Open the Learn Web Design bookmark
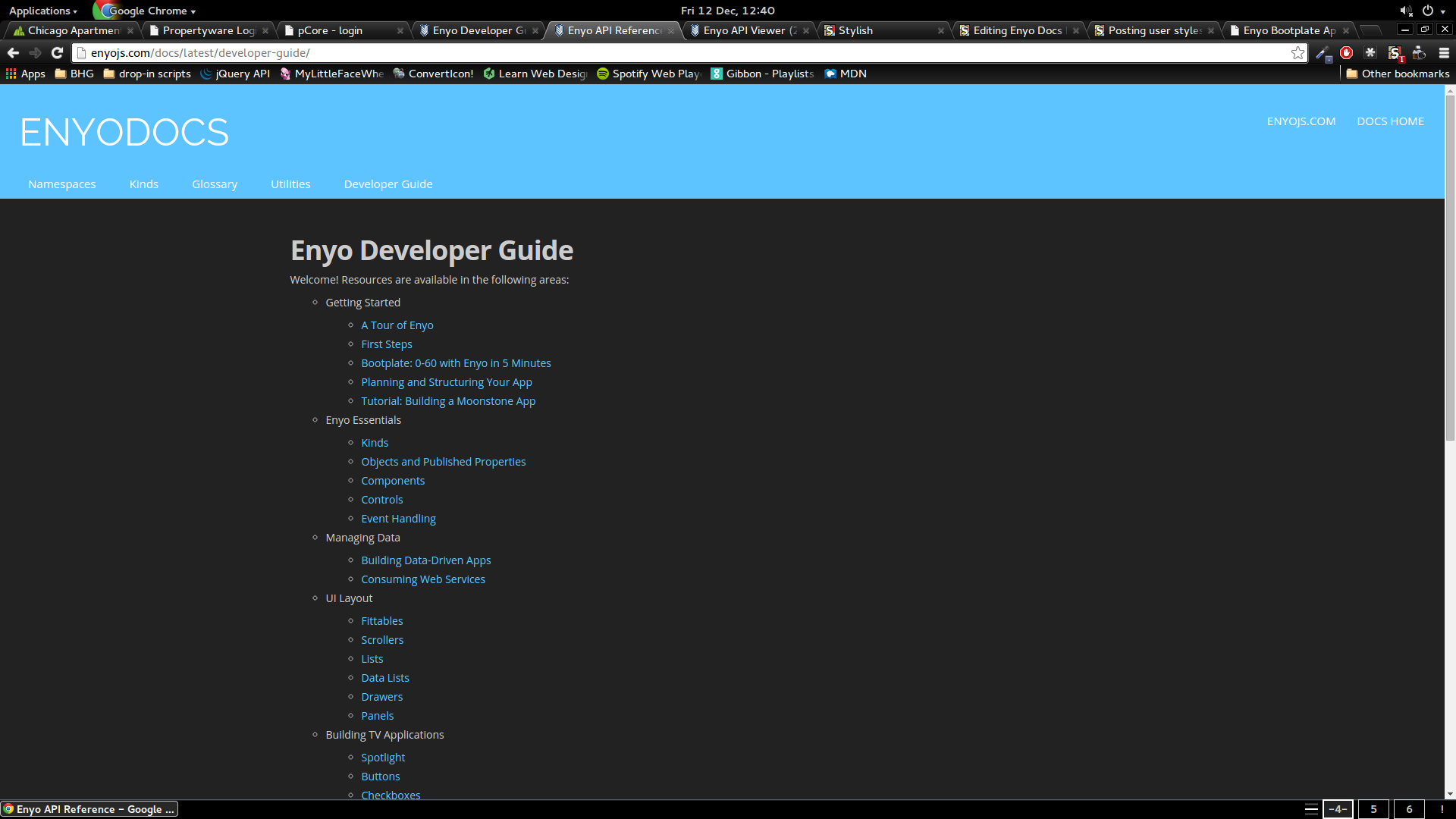The image size is (1456, 819). (x=535, y=74)
